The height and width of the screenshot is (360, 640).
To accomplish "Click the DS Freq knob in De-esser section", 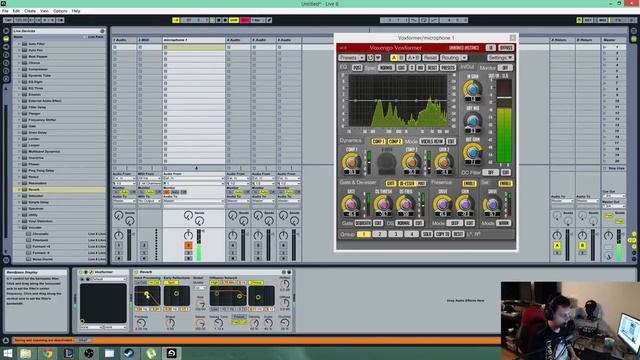I will pyautogui.click(x=406, y=204).
